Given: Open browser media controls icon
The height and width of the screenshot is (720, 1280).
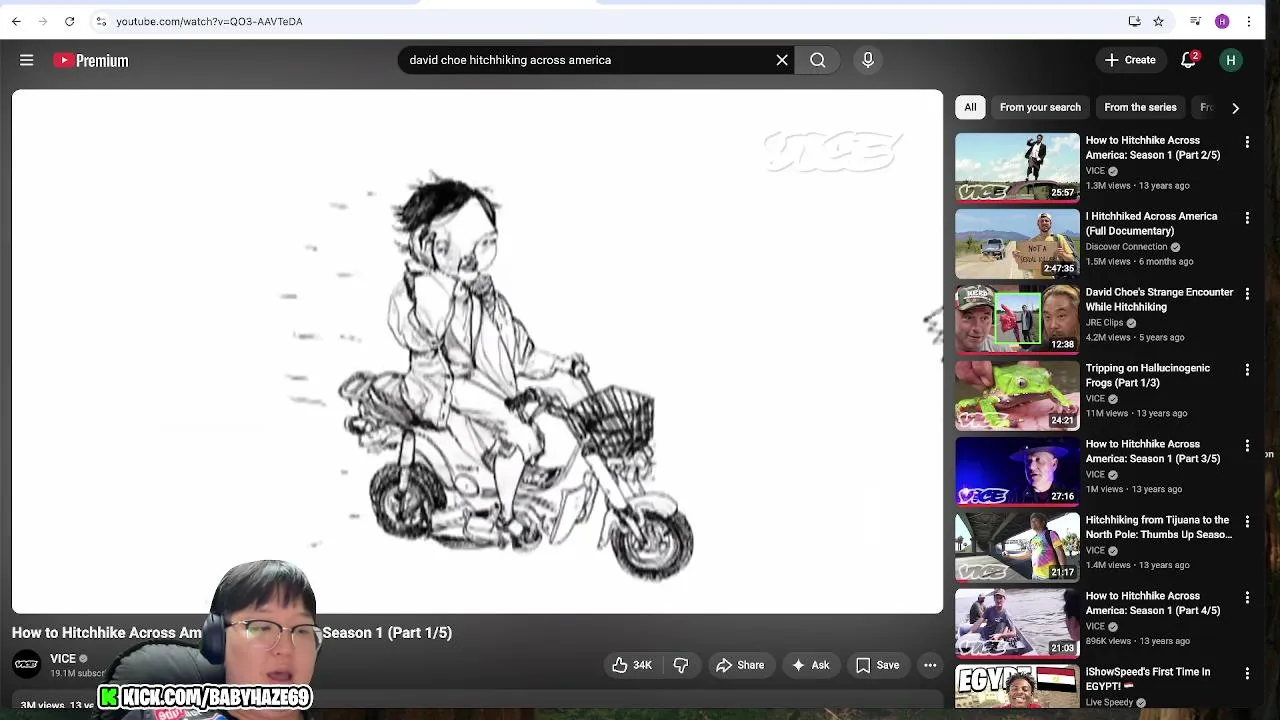Looking at the screenshot, I should click(x=1195, y=21).
